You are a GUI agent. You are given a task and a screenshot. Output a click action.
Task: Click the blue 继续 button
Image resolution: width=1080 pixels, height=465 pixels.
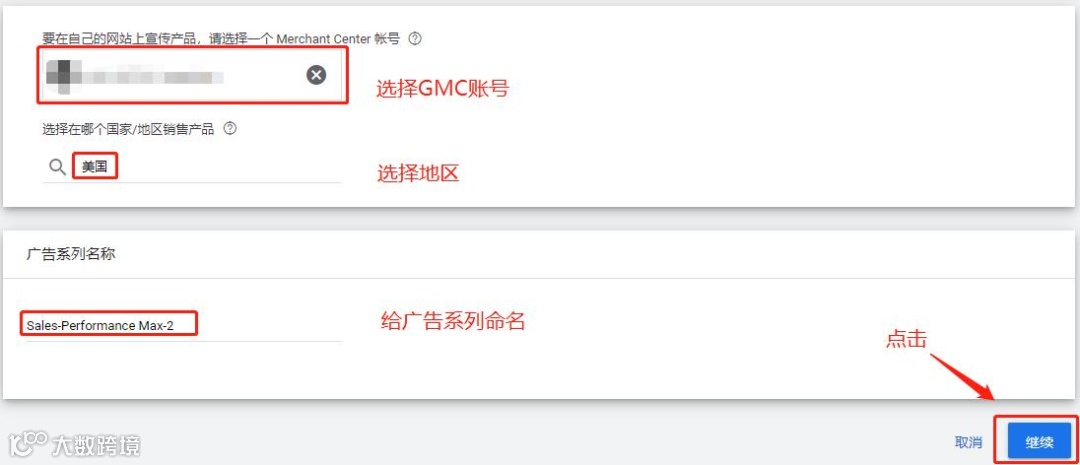click(x=1039, y=442)
